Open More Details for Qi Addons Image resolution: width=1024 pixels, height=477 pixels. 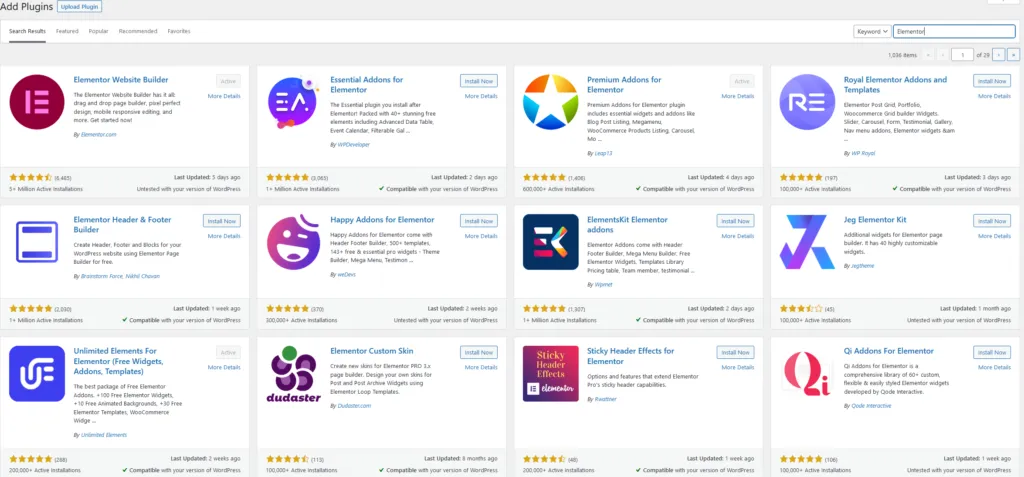(995, 367)
